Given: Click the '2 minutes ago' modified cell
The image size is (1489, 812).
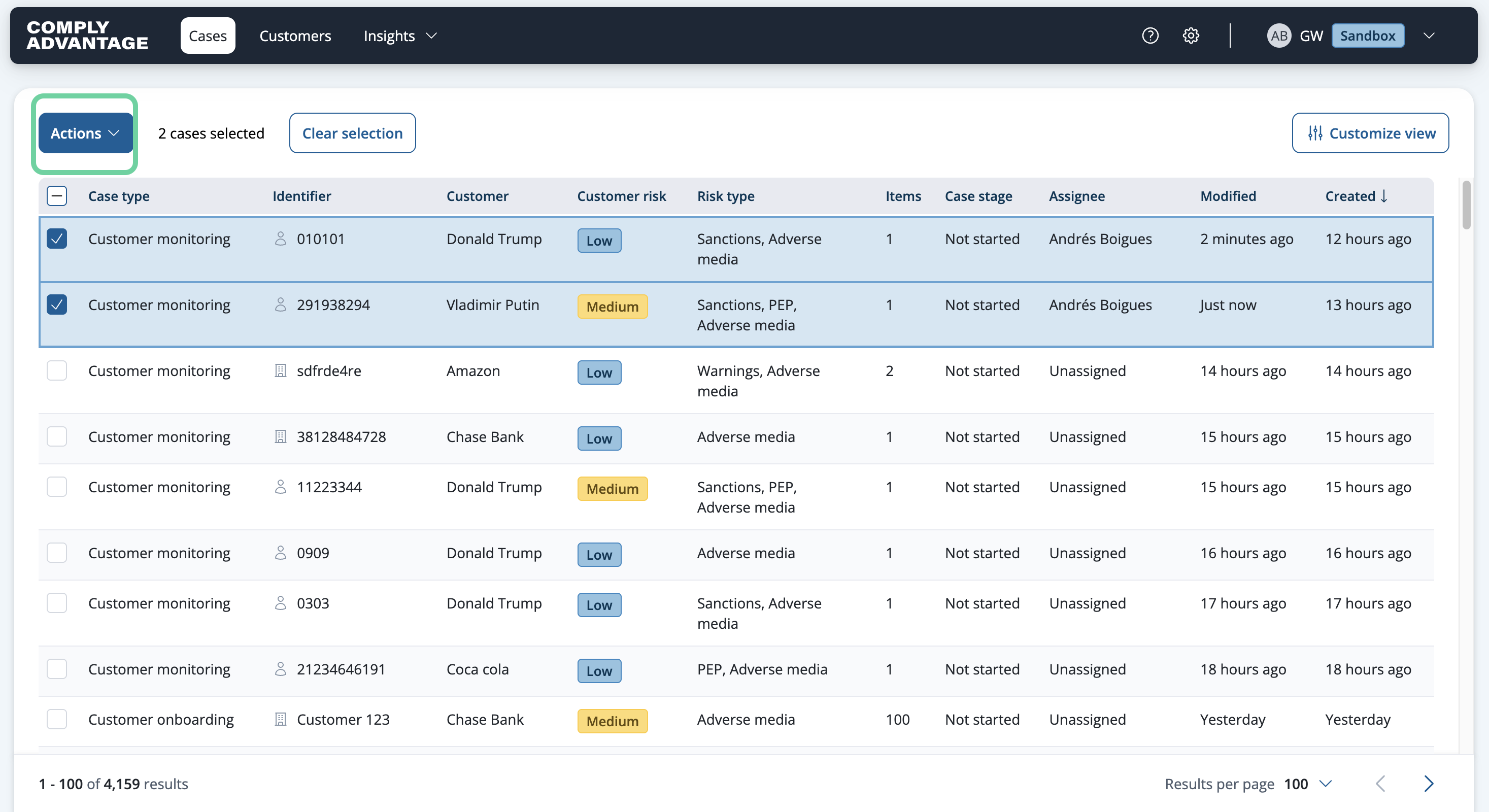Looking at the screenshot, I should click(x=1247, y=239).
